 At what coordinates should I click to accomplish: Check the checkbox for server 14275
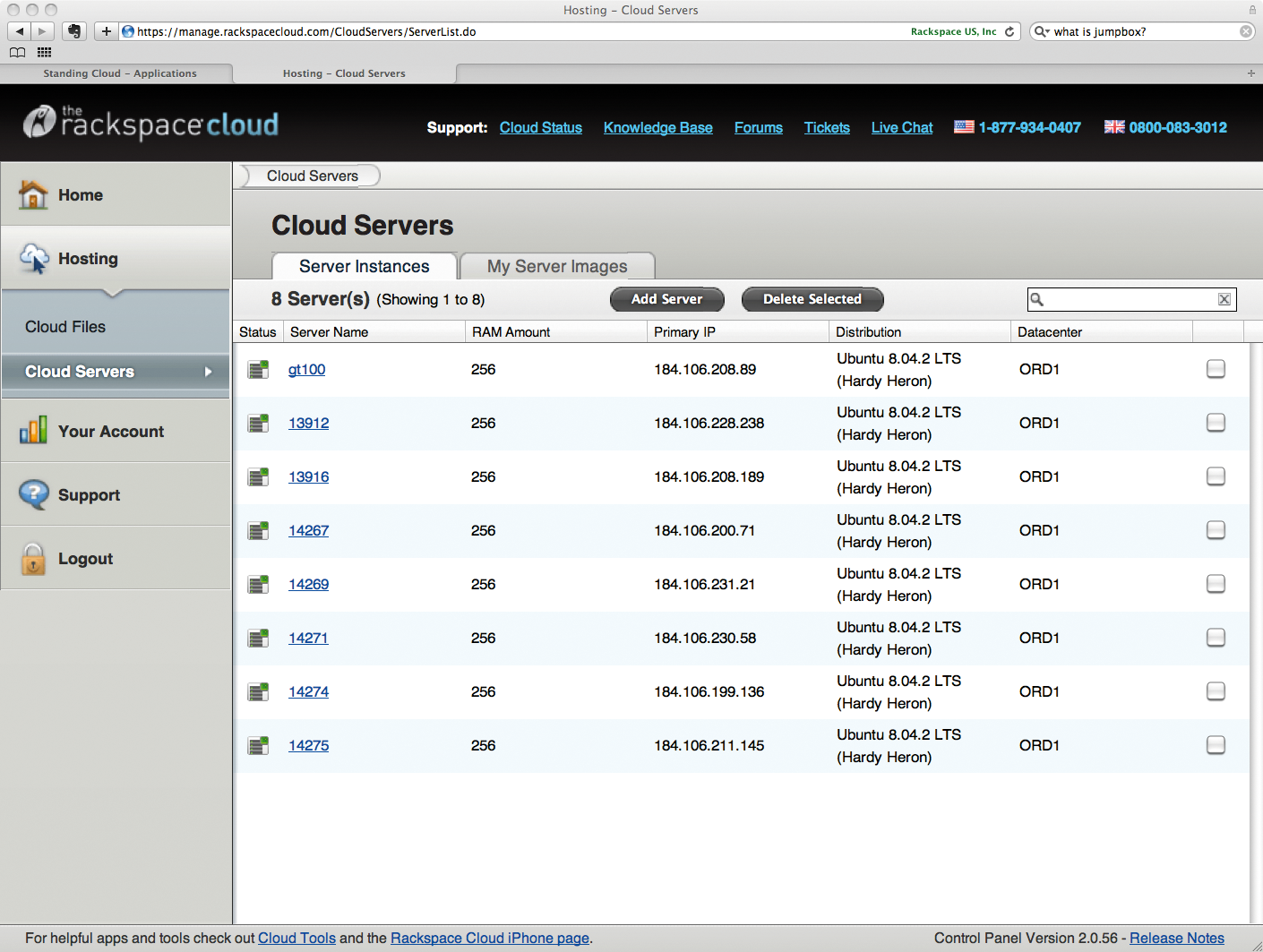pyautogui.click(x=1216, y=745)
